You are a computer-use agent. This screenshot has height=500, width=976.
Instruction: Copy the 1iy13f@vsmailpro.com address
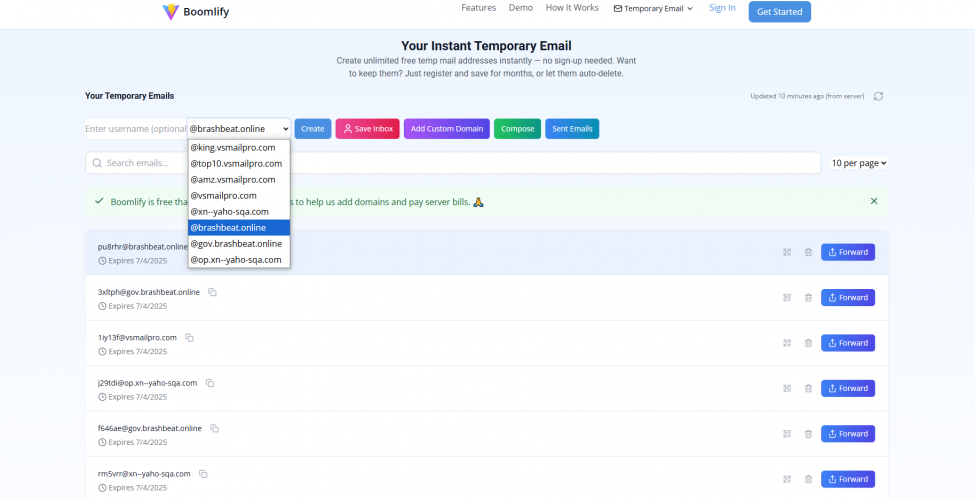click(x=189, y=338)
